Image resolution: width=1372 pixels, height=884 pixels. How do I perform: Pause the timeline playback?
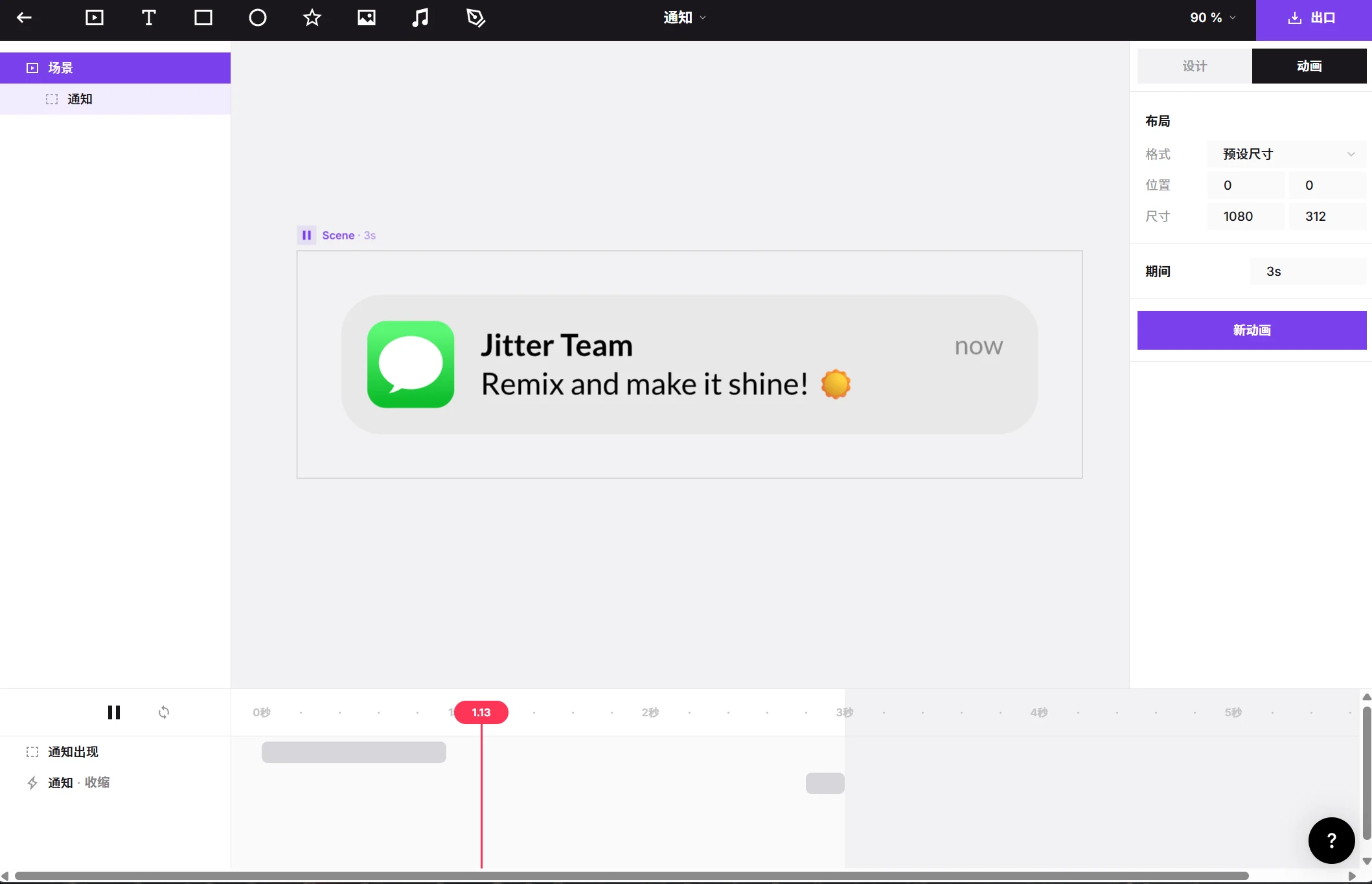(114, 712)
